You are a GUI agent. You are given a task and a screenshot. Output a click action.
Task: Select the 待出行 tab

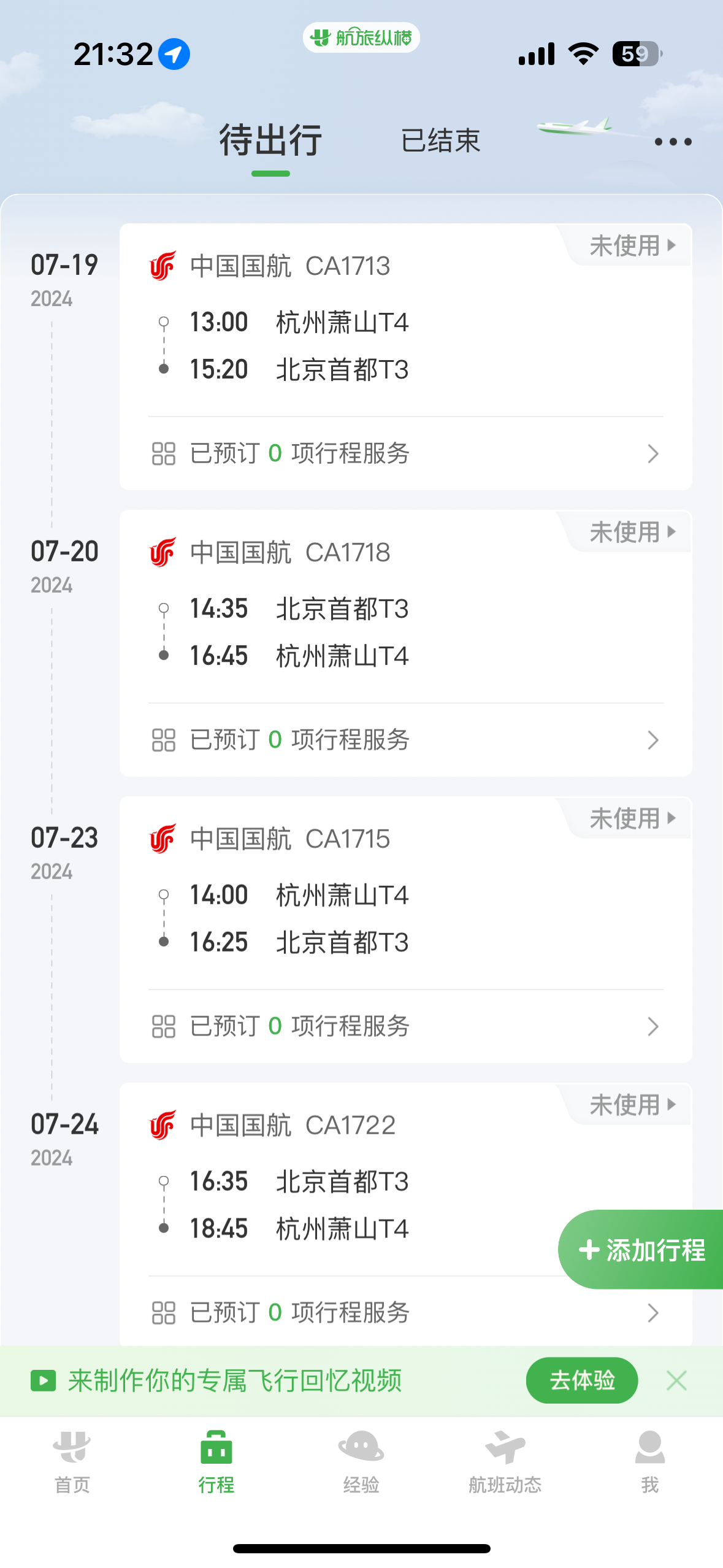pyautogui.click(x=270, y=140)
